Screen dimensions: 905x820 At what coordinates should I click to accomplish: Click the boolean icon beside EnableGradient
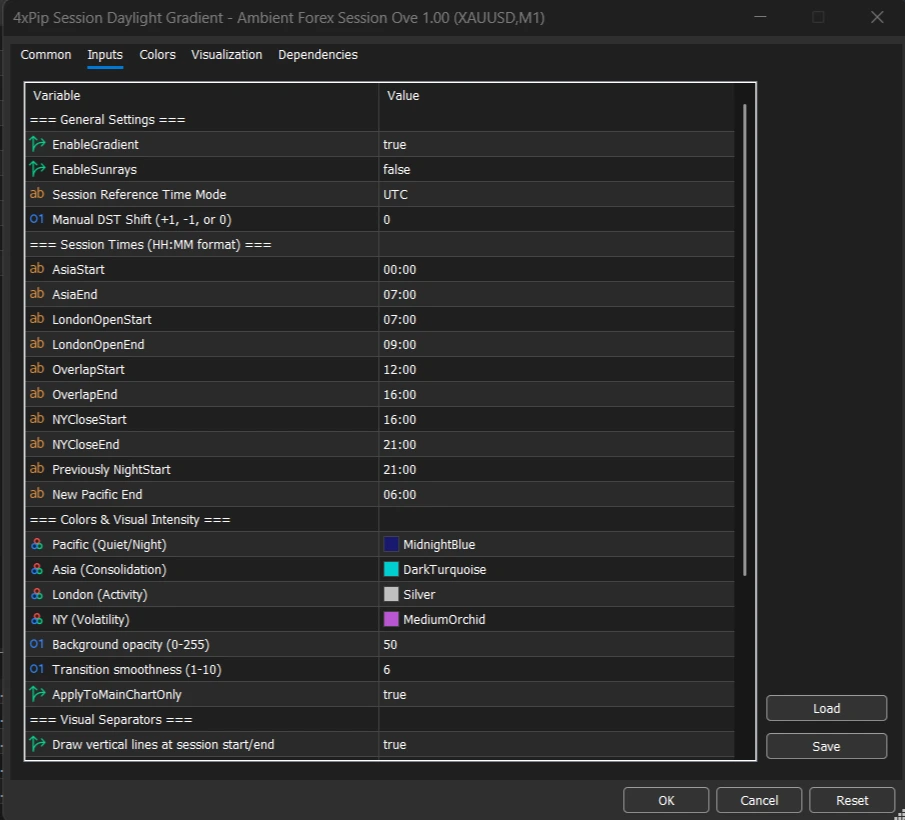coord(37,144)
